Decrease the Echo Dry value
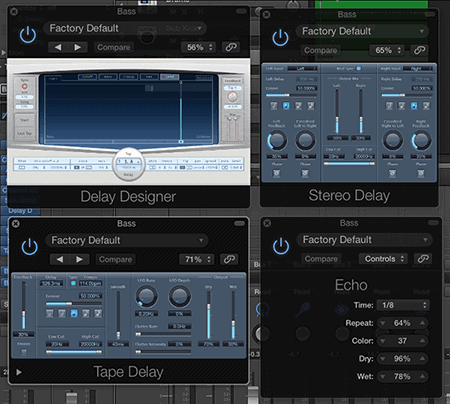The height and width of the screenshot is (404, 450). coord(382,359)
